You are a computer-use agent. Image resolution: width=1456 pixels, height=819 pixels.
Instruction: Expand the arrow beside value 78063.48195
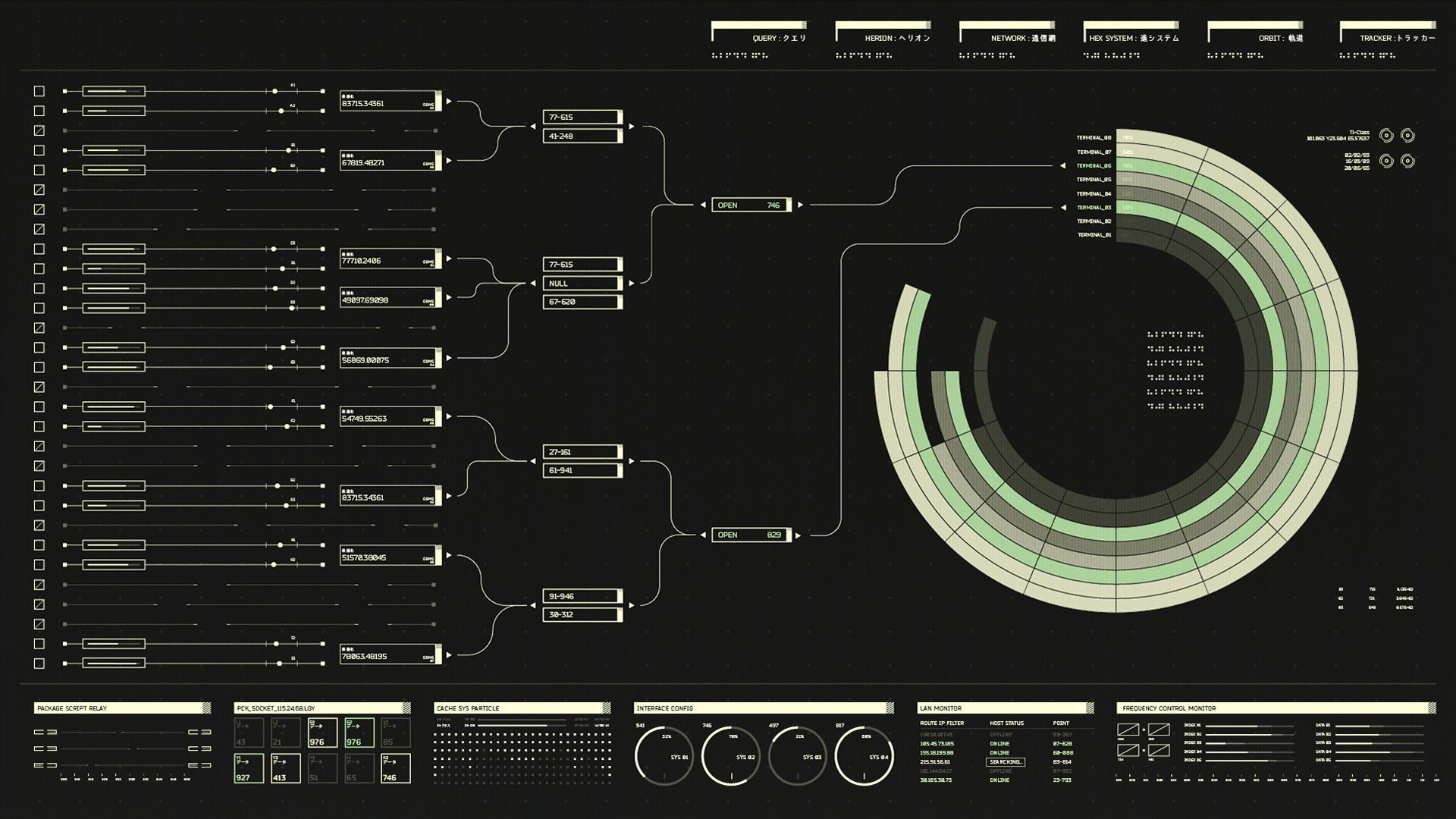[x=449, y=654]
